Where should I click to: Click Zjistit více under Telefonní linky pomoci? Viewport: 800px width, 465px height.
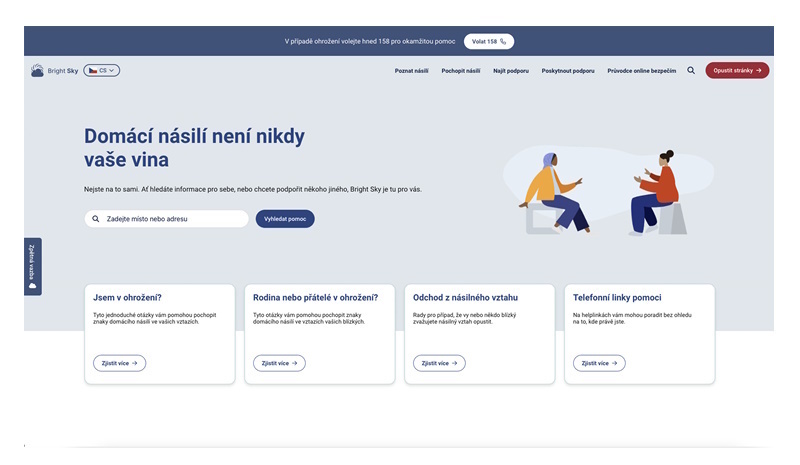coord(599,363)
